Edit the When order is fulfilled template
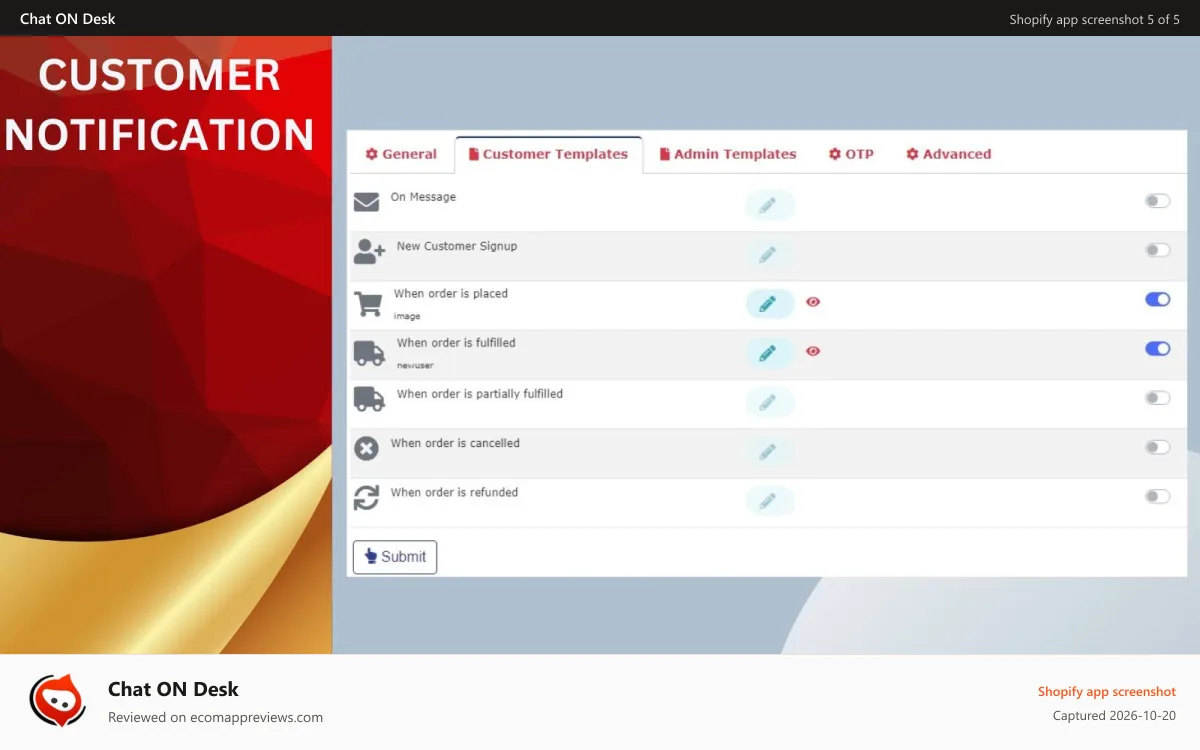 pos(768,352)
